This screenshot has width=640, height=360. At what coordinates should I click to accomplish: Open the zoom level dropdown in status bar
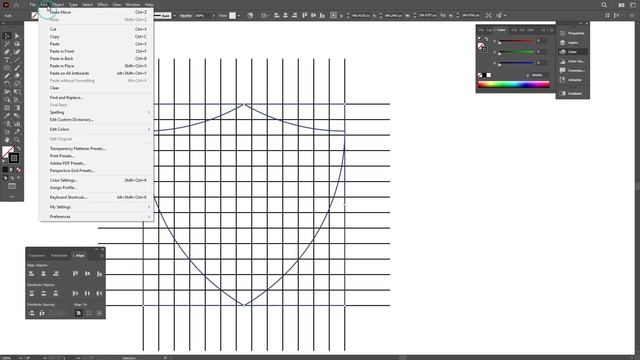(21, 358)
